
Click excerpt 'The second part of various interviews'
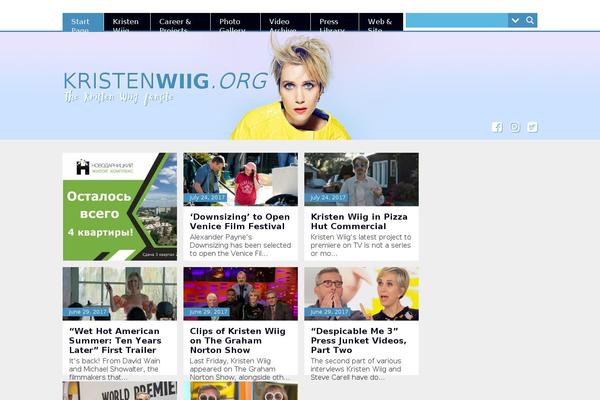pyautogui.click(x=356, y=369)
